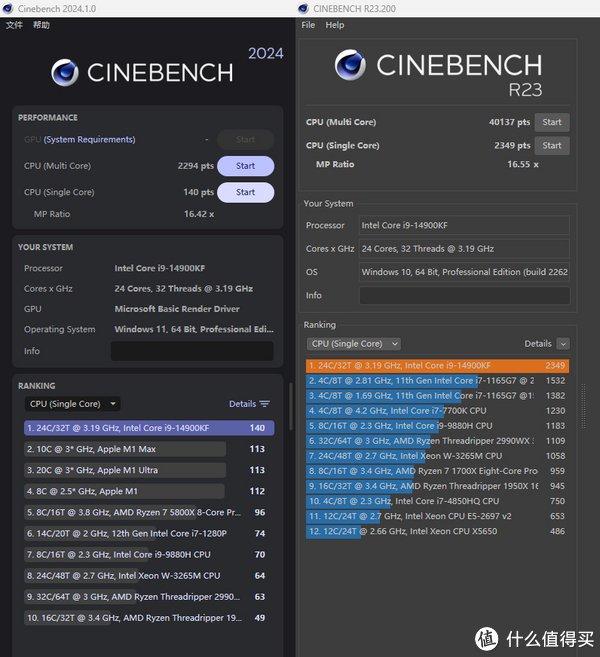Click the 16.55 x MP Ratio value
The image size is (600, 657).
[x=522, y=164]
